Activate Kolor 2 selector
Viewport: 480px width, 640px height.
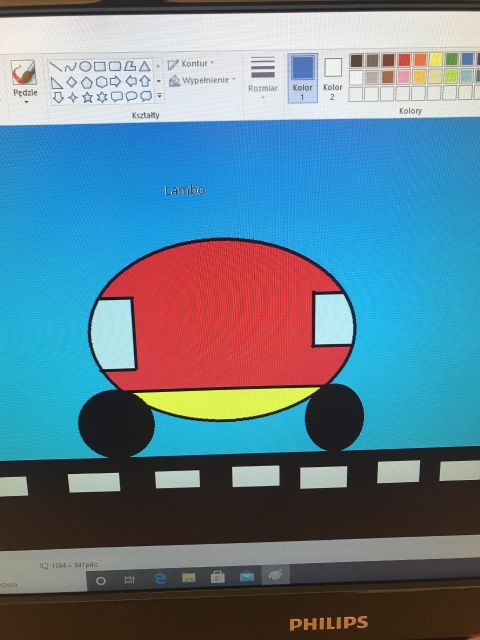pos(333,79)
